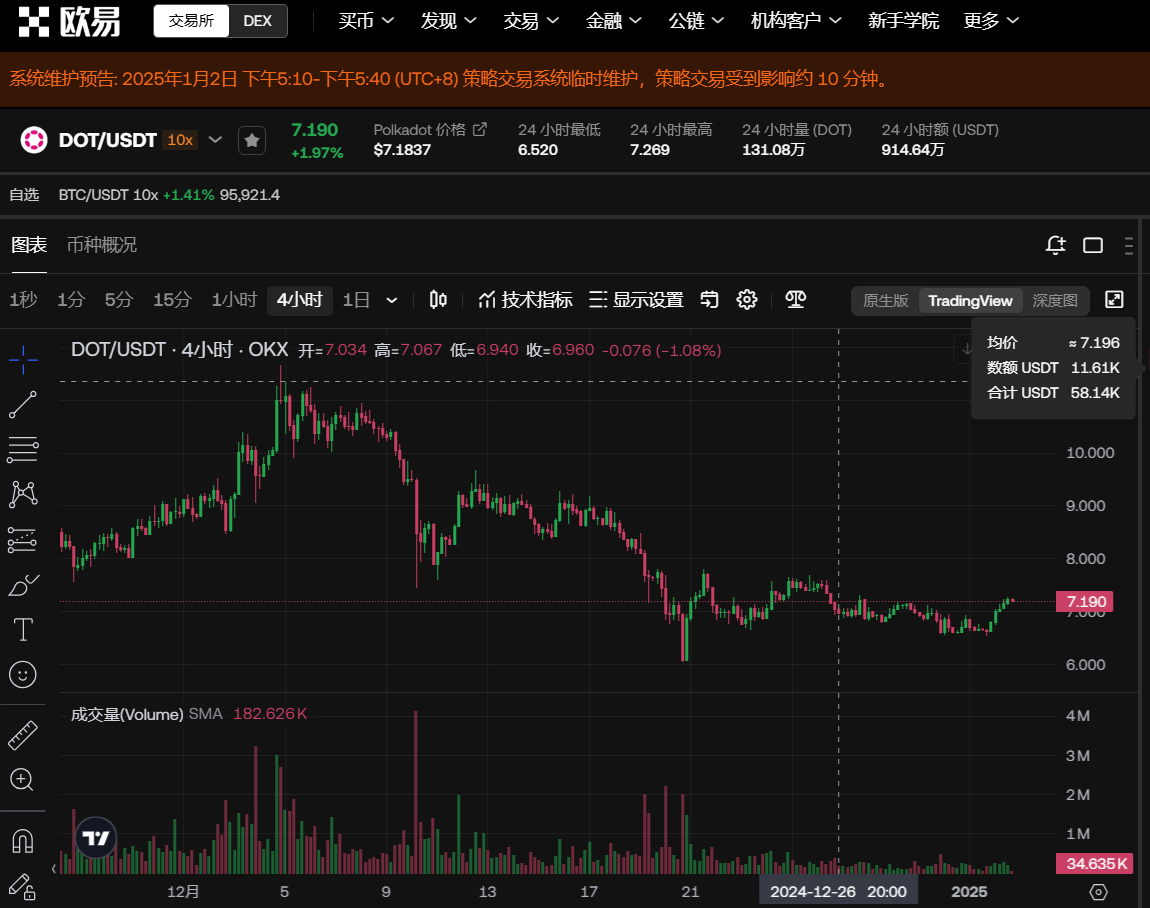Open the 新手学院 menu item
The image size is (1150, 908).
click(x=903, y=21)
